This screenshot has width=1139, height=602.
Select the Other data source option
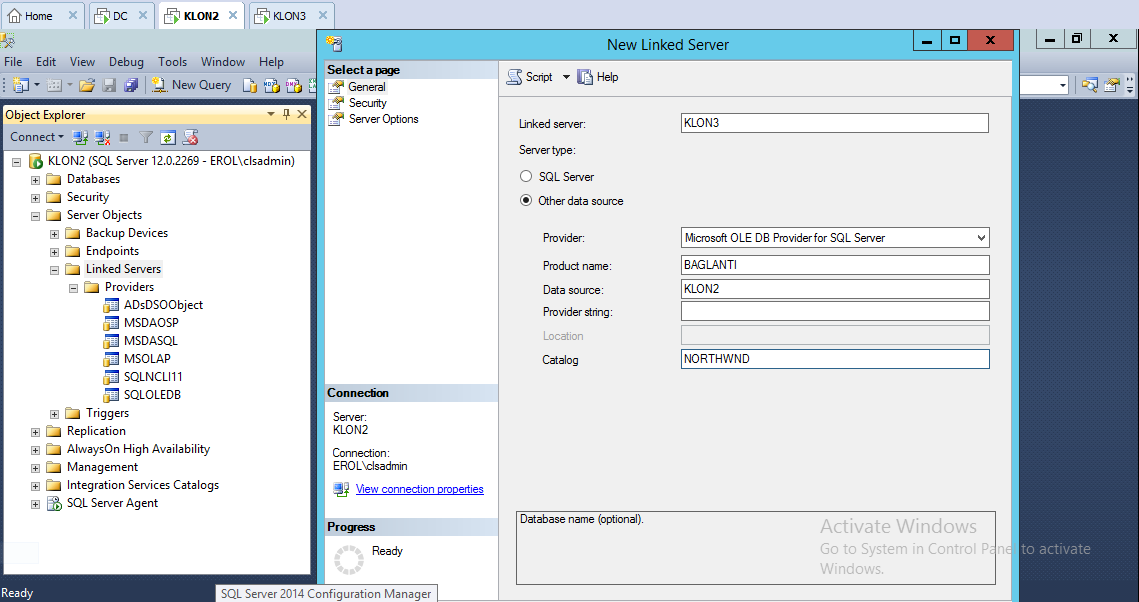526,201
